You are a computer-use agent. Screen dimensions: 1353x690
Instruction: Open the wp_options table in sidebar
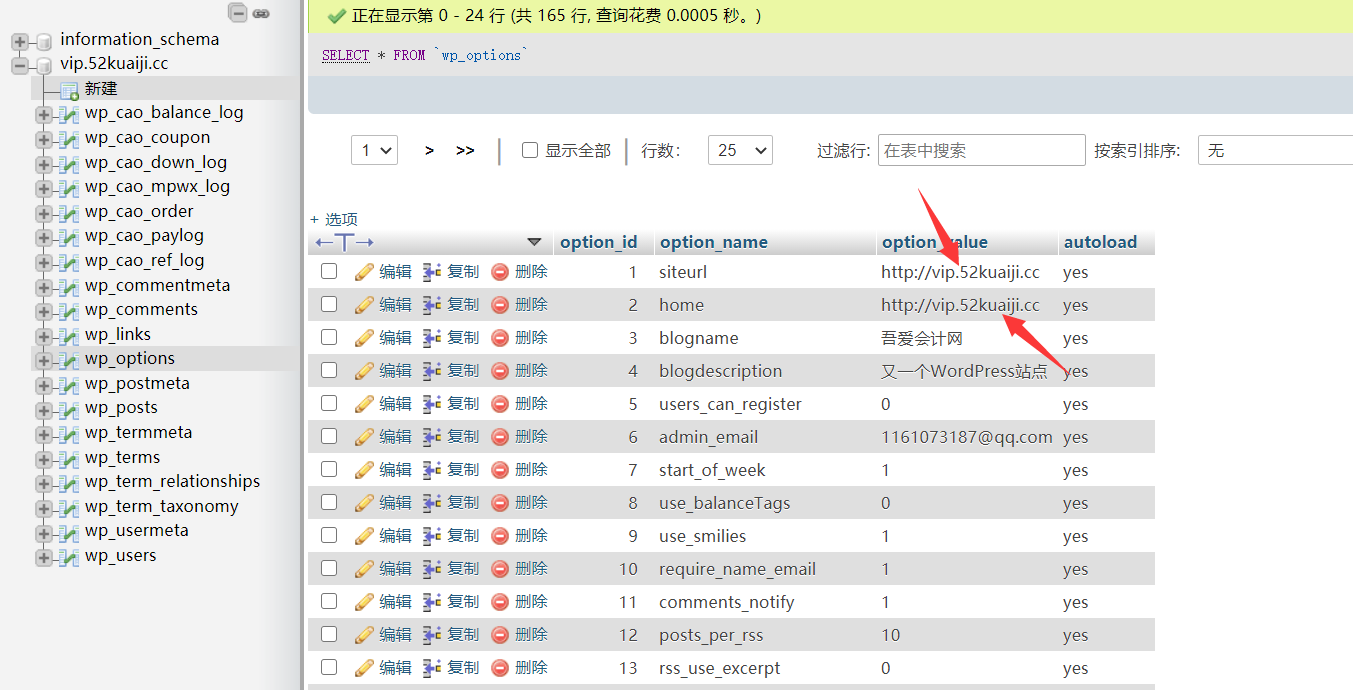tap(129, 359)
